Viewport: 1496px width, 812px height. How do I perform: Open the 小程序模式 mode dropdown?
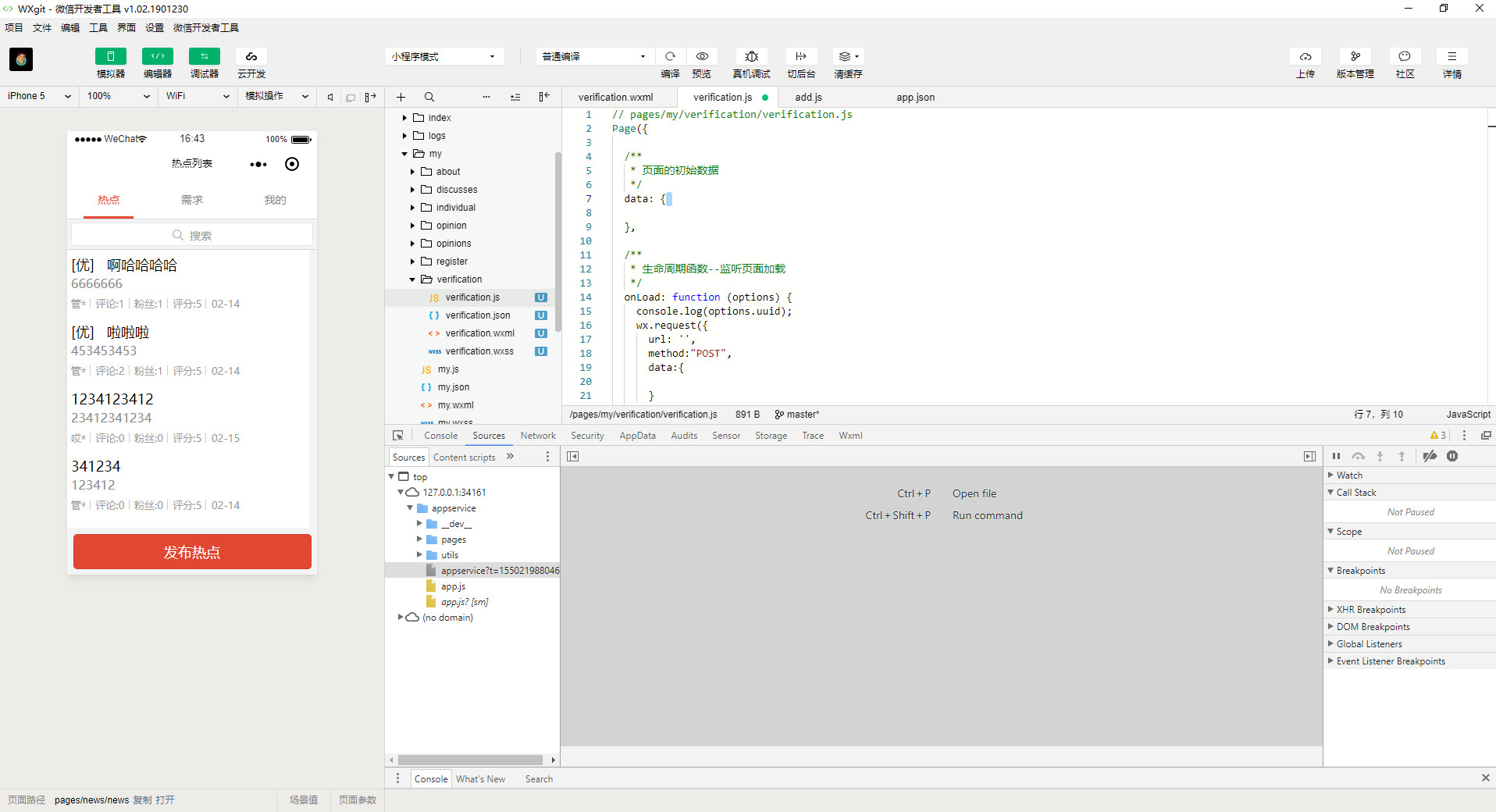[444, 56]
